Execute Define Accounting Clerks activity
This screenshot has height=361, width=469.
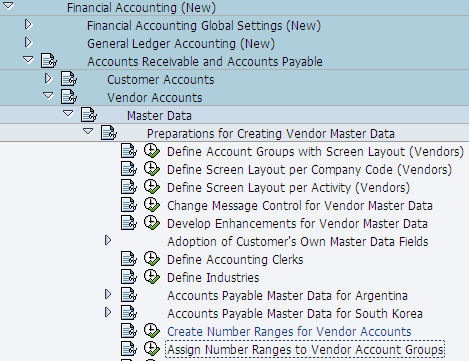152,259
